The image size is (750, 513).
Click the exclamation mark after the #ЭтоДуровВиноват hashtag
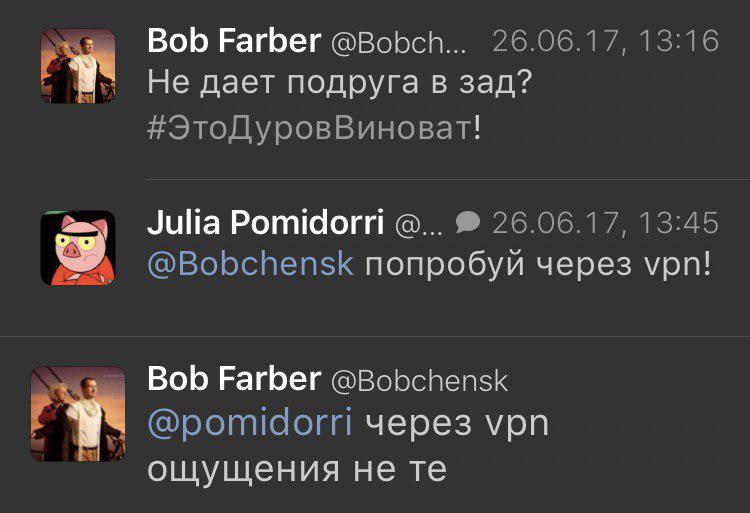coord(478,127)
